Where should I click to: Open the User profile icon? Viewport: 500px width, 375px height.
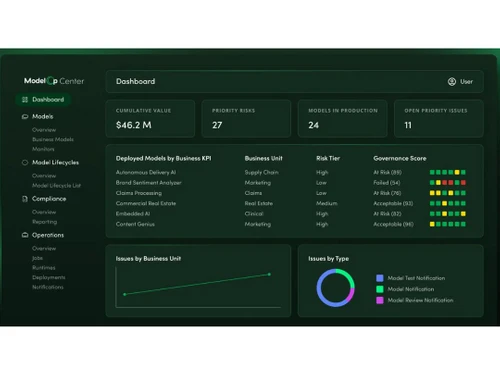[x=452, y=81]
